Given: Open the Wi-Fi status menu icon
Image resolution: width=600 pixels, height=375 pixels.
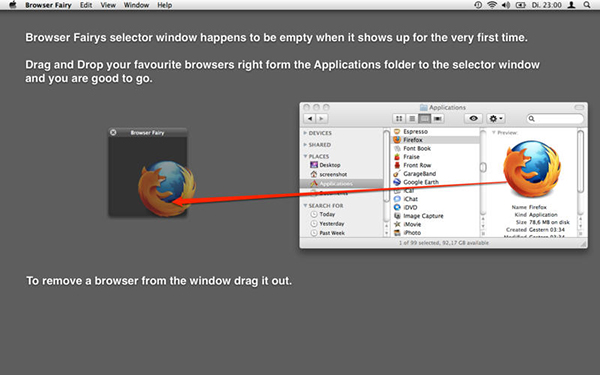Looking at the screenshot, I should click(x=492, y=5).
